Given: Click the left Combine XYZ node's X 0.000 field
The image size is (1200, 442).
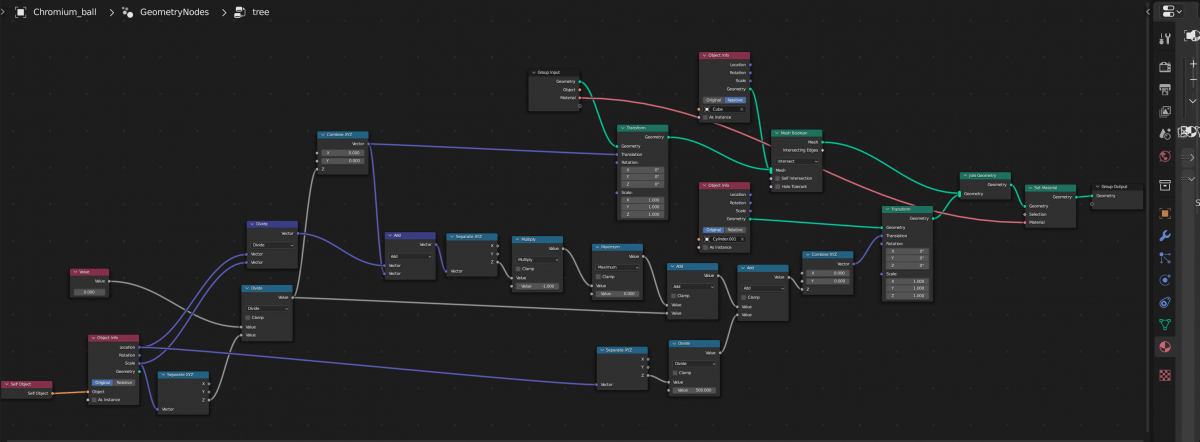Looking at the screenshot, I should click(343, 152).
